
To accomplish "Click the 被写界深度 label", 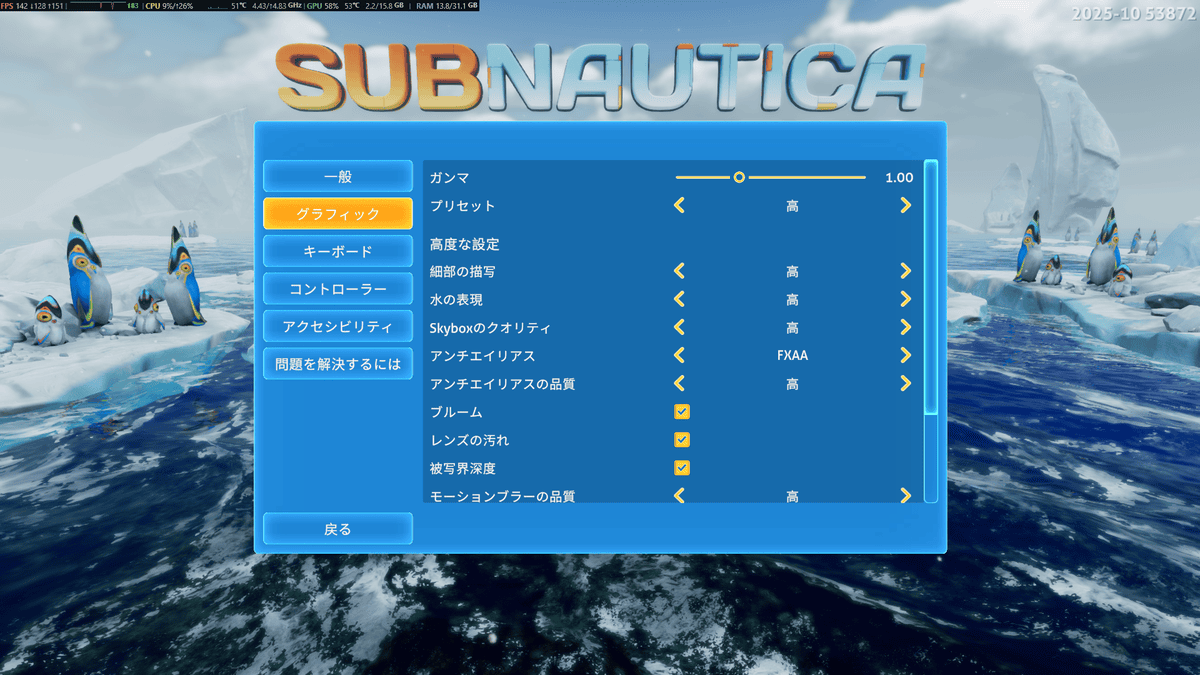I will tap(462, 468).
